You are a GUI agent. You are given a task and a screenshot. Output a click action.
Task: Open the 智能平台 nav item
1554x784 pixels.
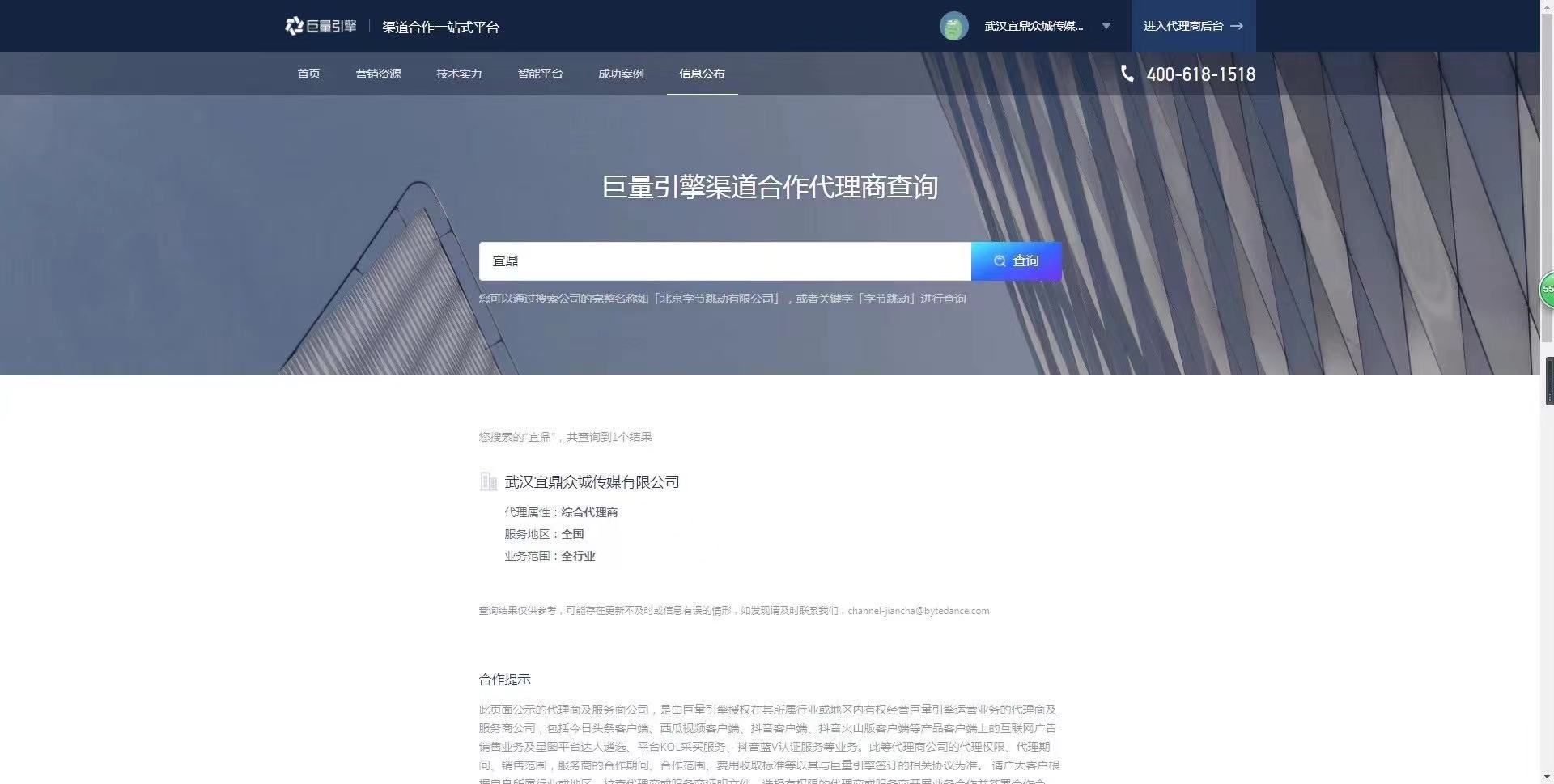[540, 74]
